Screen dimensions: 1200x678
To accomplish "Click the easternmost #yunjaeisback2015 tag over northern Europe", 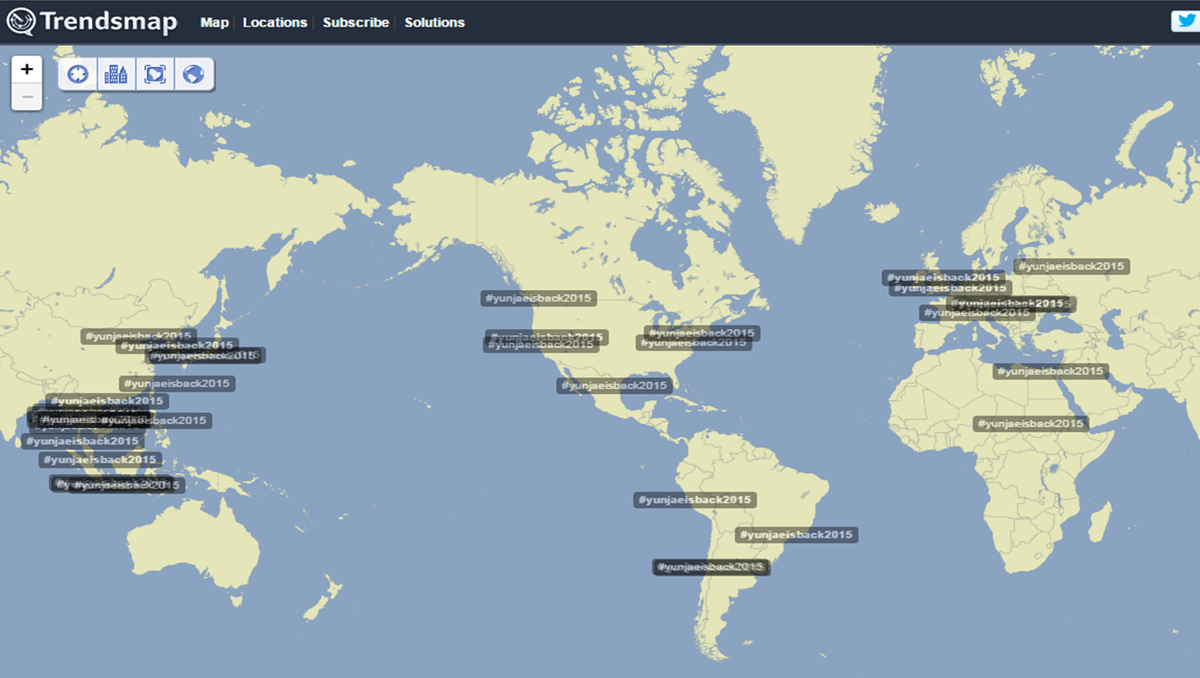I will [x=1072, y=266].
